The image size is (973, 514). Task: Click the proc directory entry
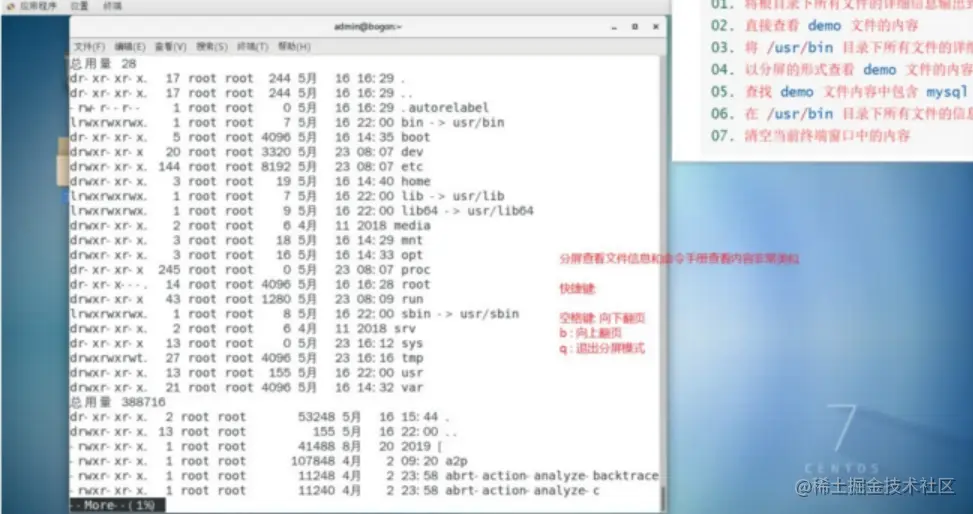pos(416,270)
